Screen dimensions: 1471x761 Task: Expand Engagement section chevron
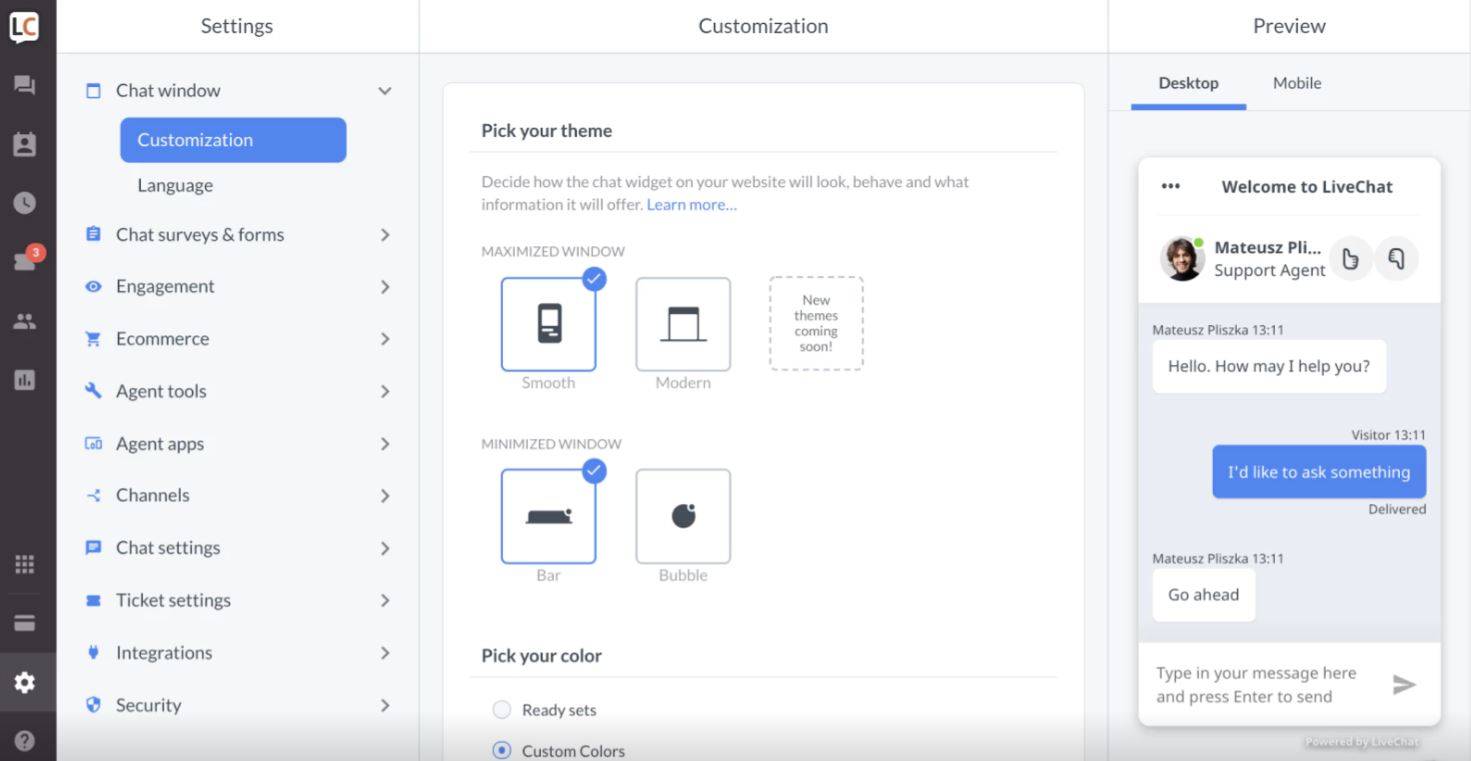point(385,287)
